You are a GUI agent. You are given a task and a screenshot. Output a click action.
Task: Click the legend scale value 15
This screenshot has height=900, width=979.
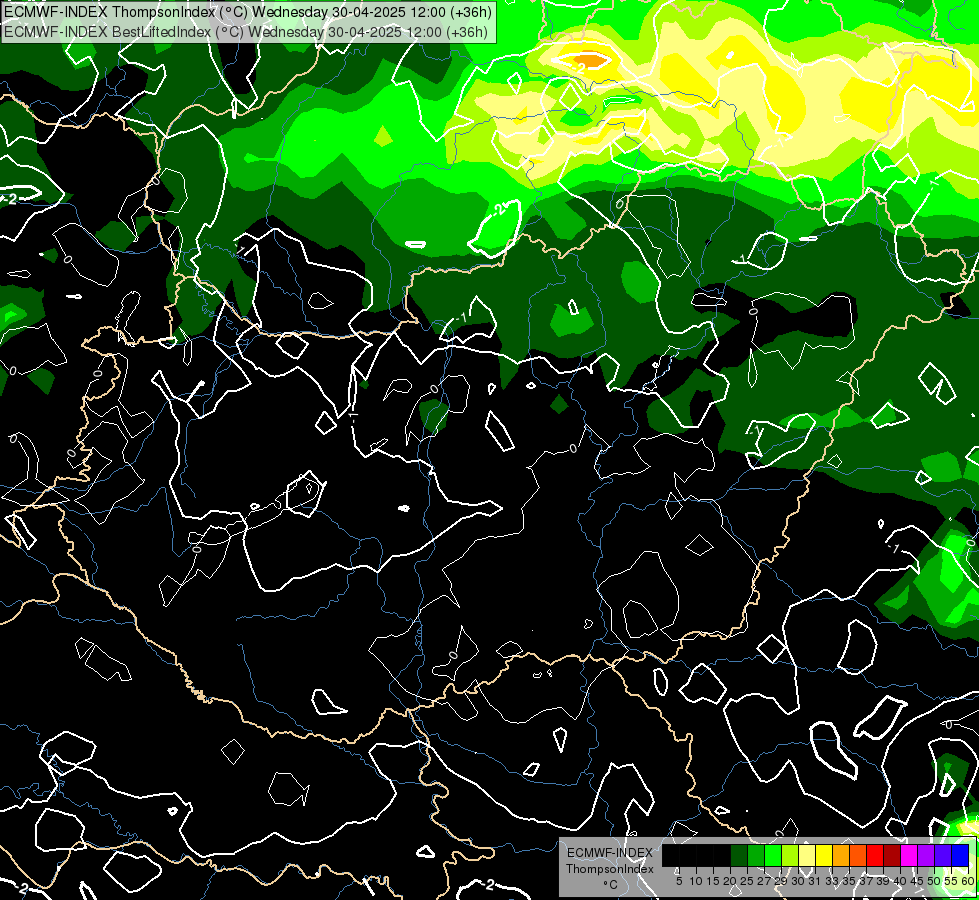[x=713, y=881]
